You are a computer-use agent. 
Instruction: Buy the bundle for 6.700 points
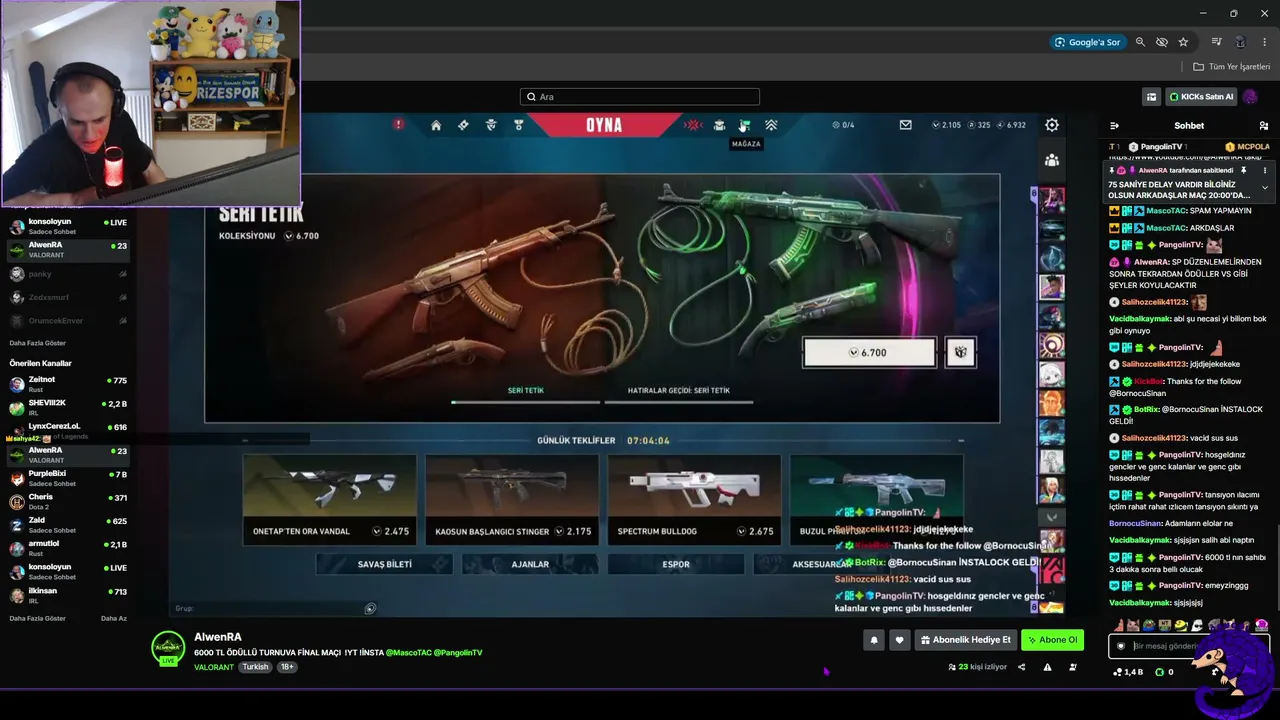coord(869,352)
